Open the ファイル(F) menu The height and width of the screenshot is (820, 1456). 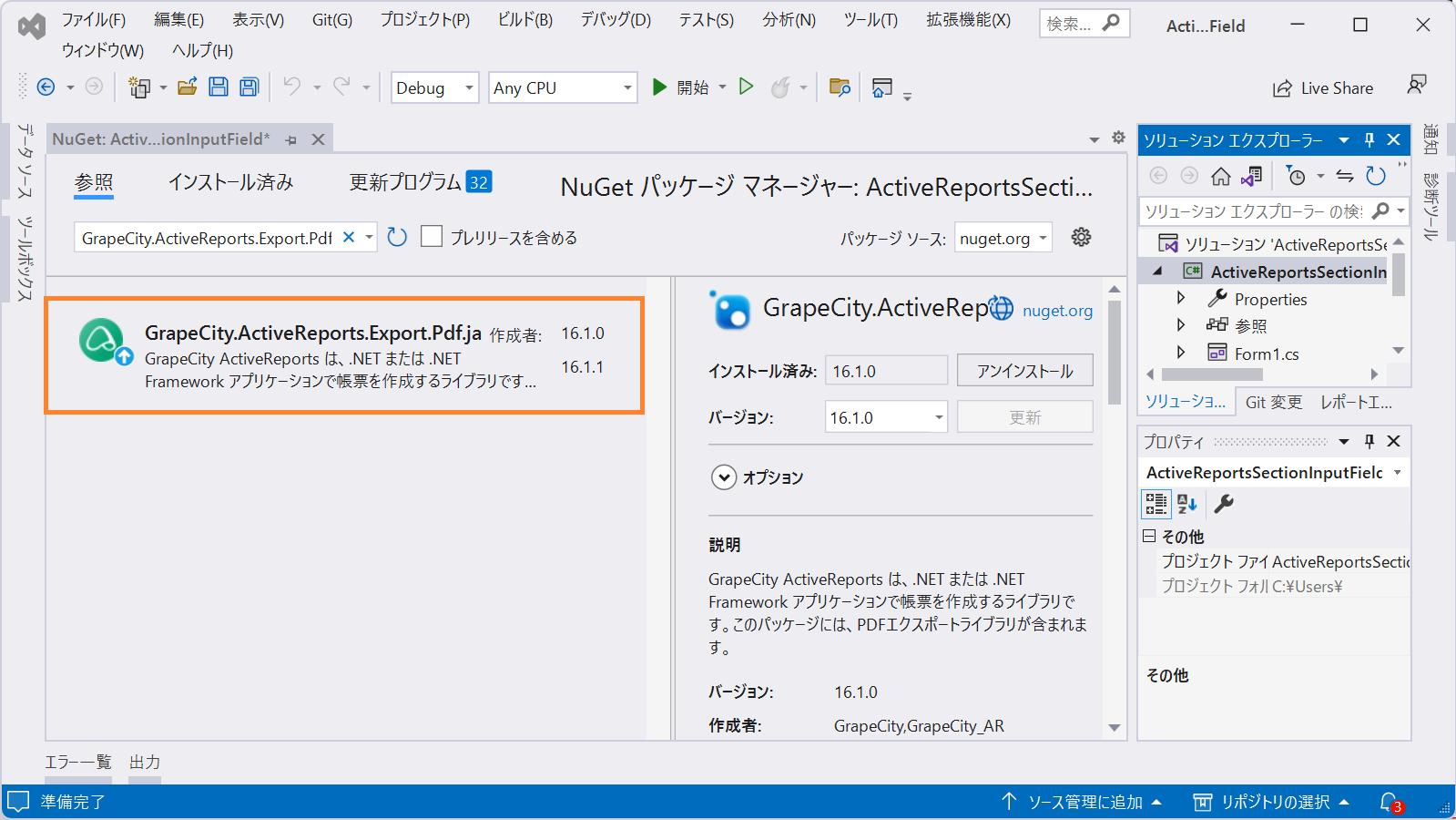tap(94, 19)
